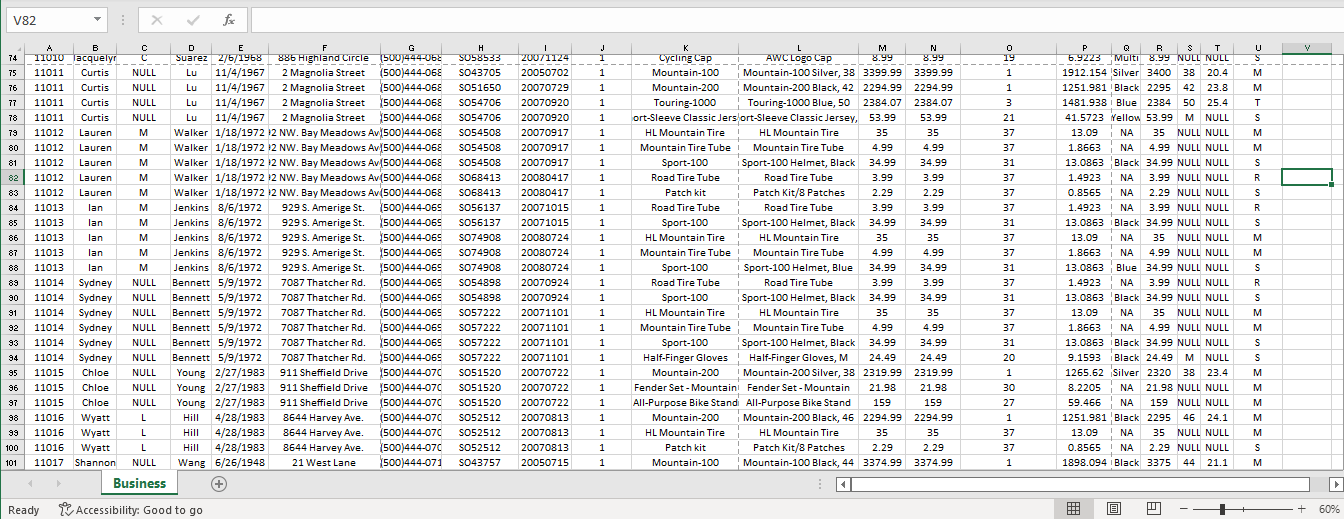Open the Name Box dropdown arrow
Image resolution: width=1344 pixels, height=519 pixels.
coord(97,20)
